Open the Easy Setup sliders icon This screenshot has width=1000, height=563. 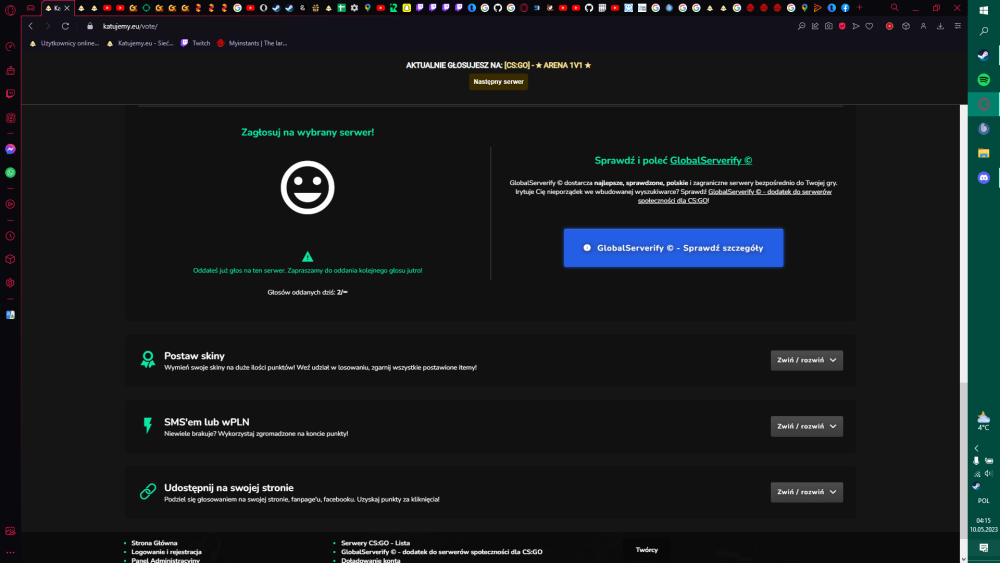(957, 26)
